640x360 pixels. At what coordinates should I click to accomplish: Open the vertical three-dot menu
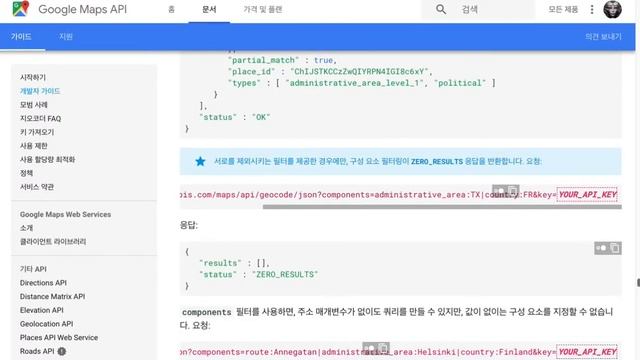tap(592, 9)
